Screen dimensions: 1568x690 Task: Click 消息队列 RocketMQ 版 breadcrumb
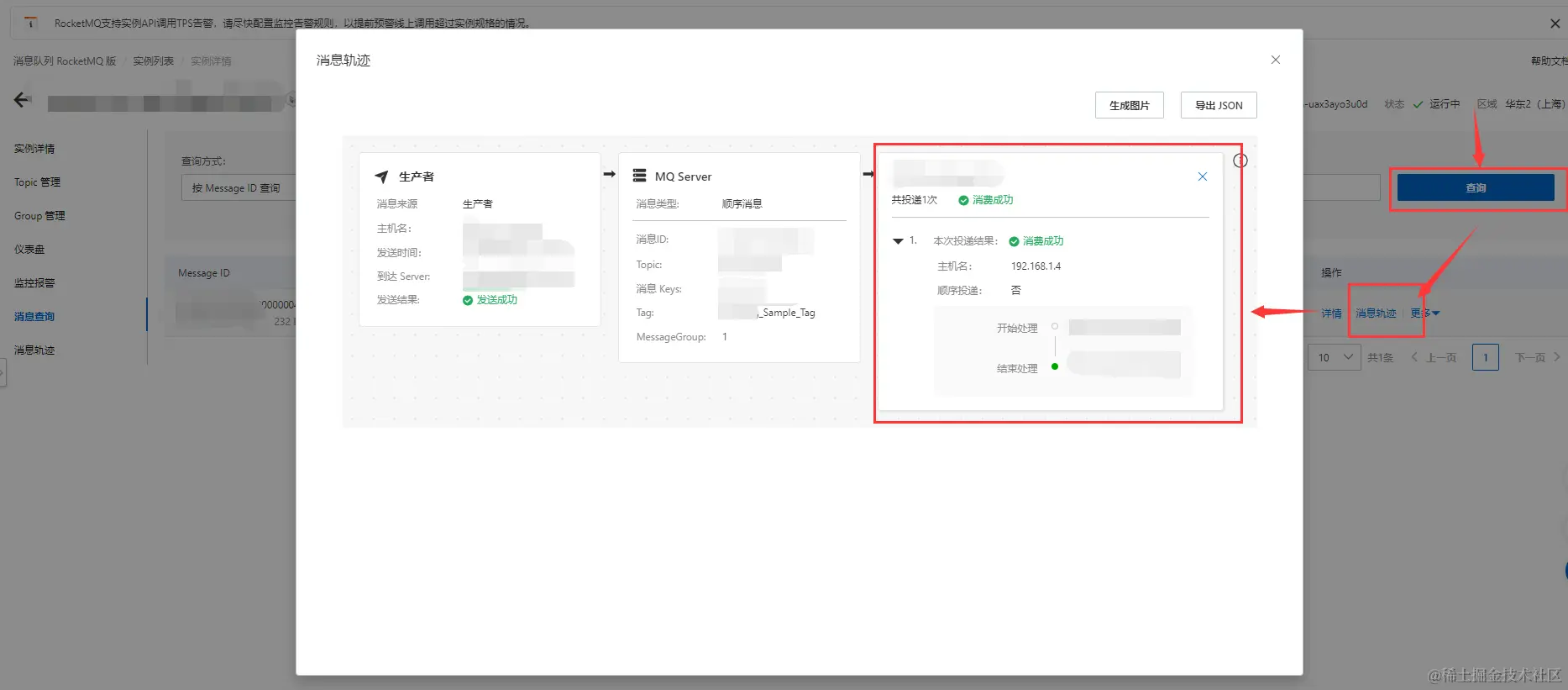point(65,61)
